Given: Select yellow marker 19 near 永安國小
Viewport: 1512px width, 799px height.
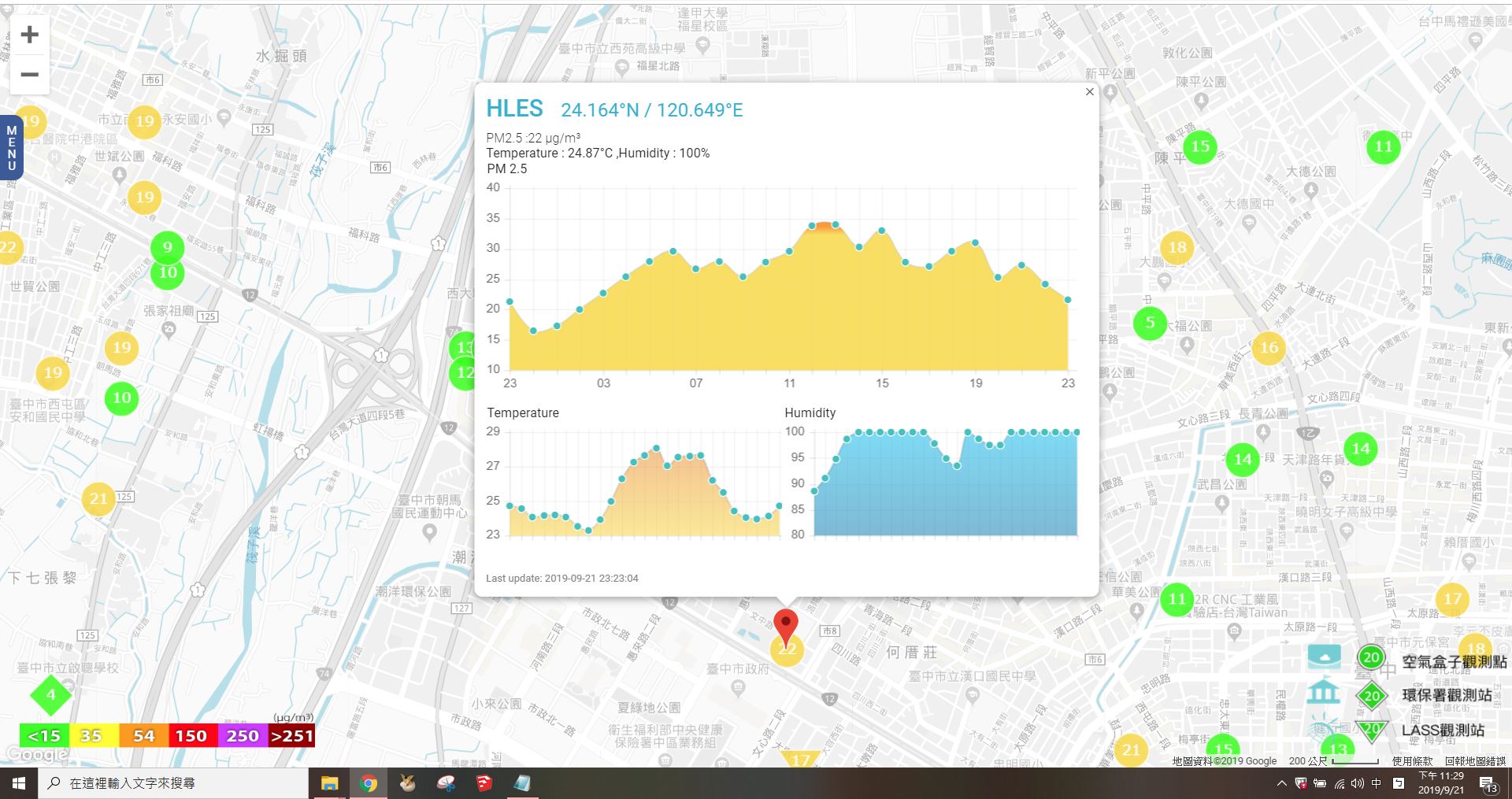Looking at the screenshot, I should pos(144,121).
